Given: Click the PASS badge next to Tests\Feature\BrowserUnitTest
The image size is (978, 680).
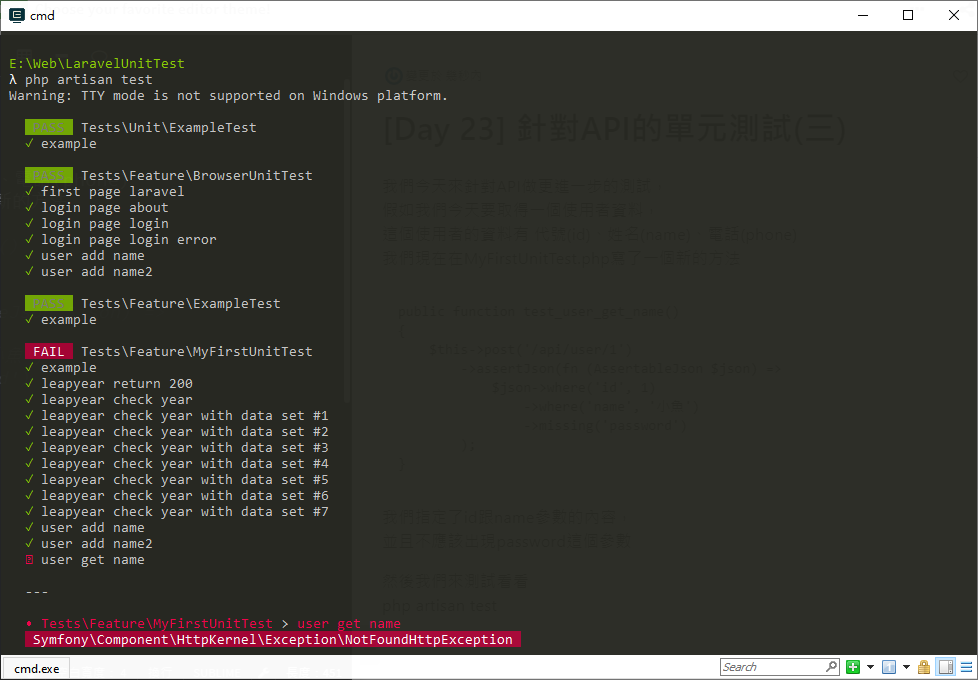Looking at the screenshot, I should pos(49,175).
